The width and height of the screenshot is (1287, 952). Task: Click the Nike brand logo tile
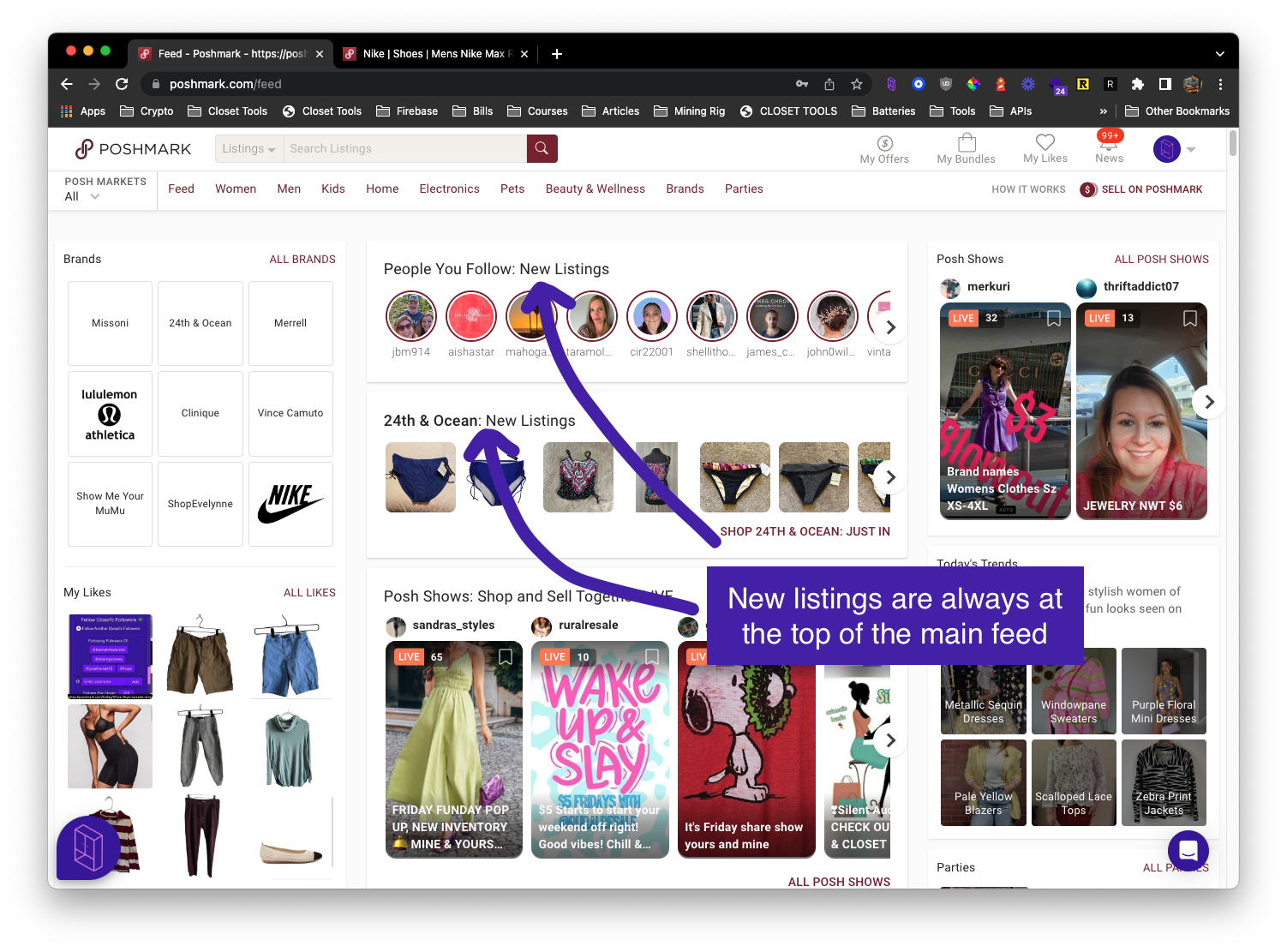(x=290, y=504)
